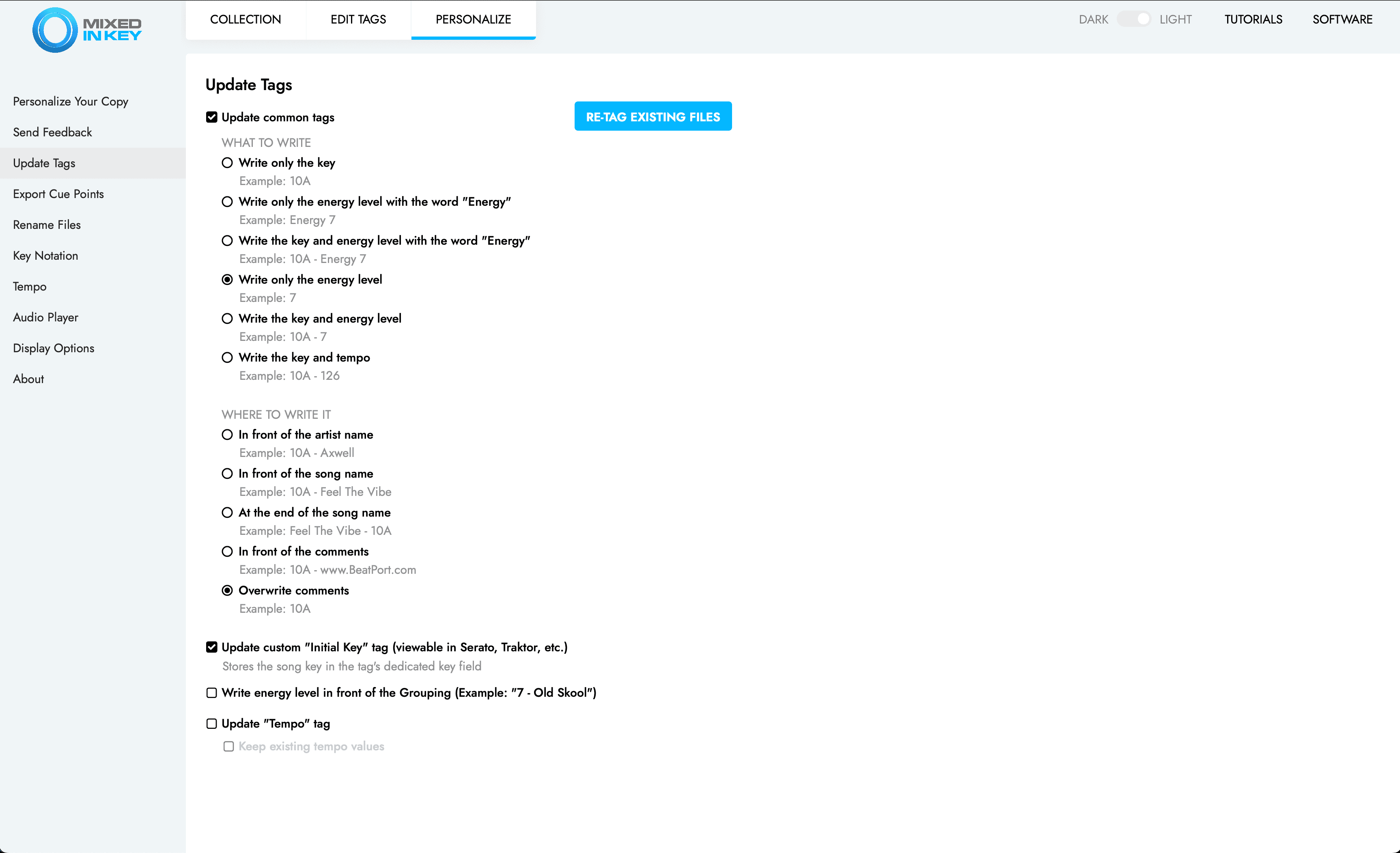The height and width of the screenshot is (853, 1400).
Task: Select the Personalize tab
Action: (473, 19)
